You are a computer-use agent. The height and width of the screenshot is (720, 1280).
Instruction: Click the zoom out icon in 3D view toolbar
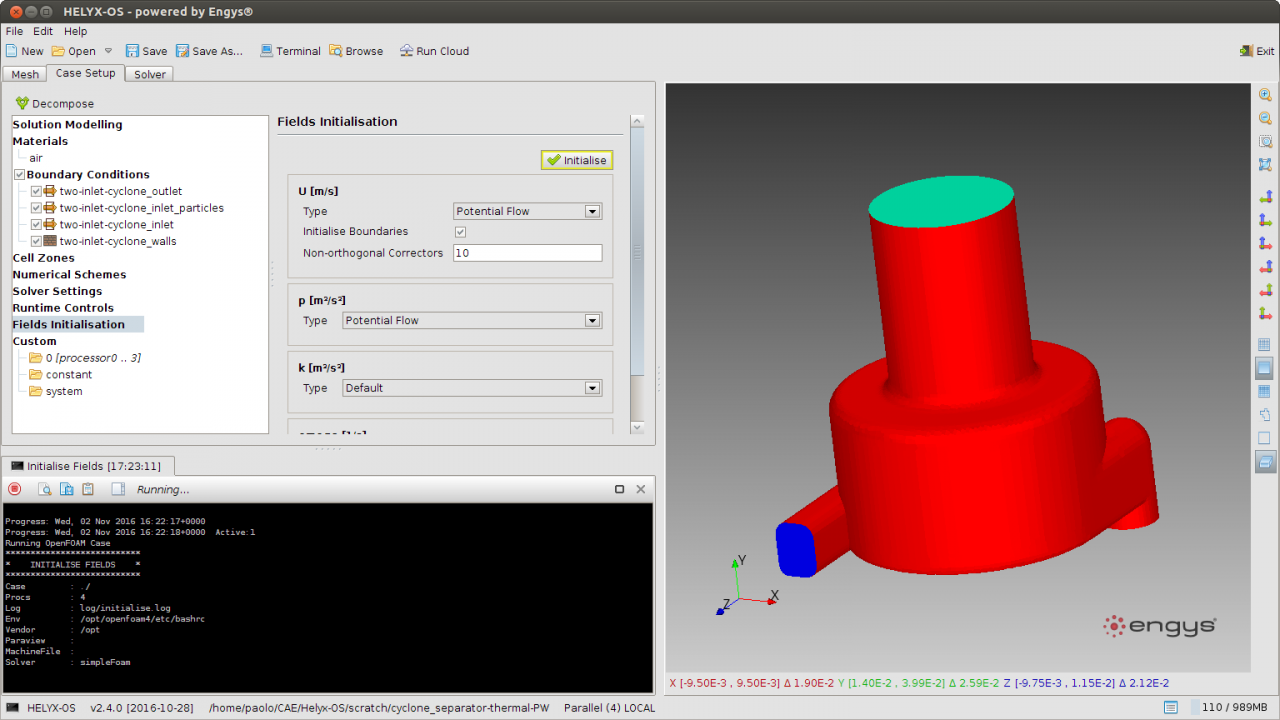1265,118
